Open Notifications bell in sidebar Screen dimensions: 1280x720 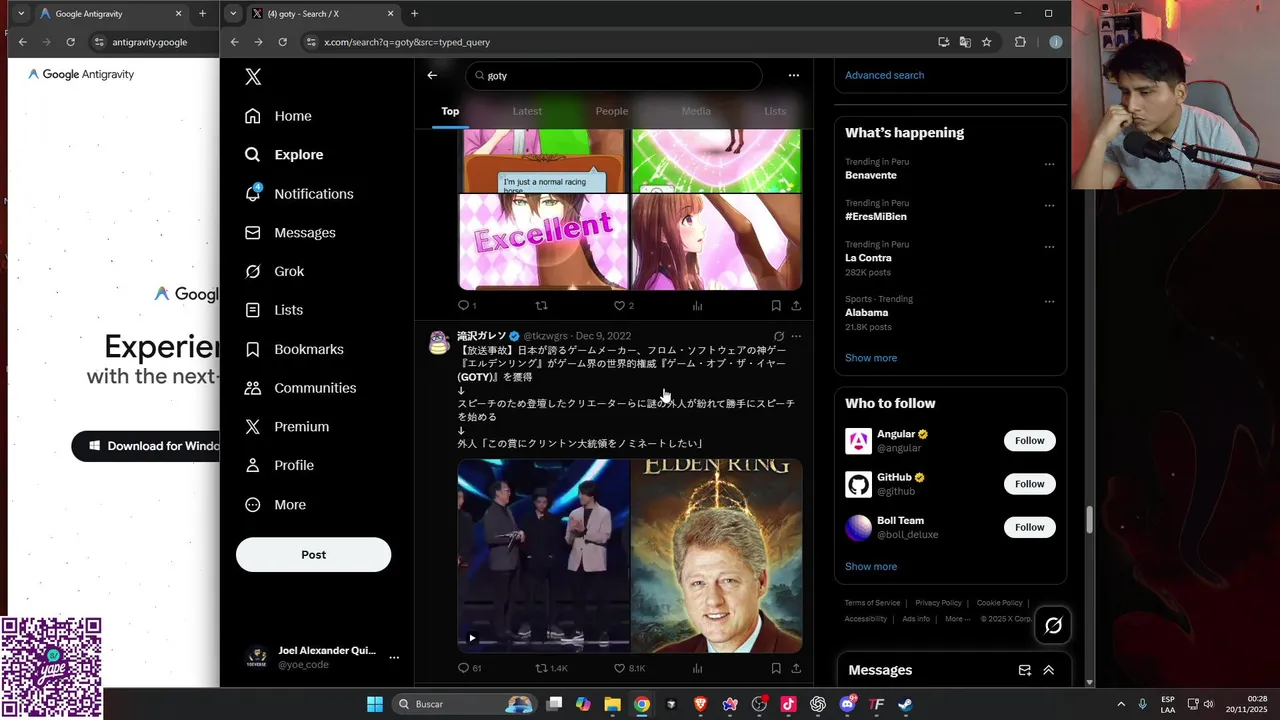coord(299,194)
